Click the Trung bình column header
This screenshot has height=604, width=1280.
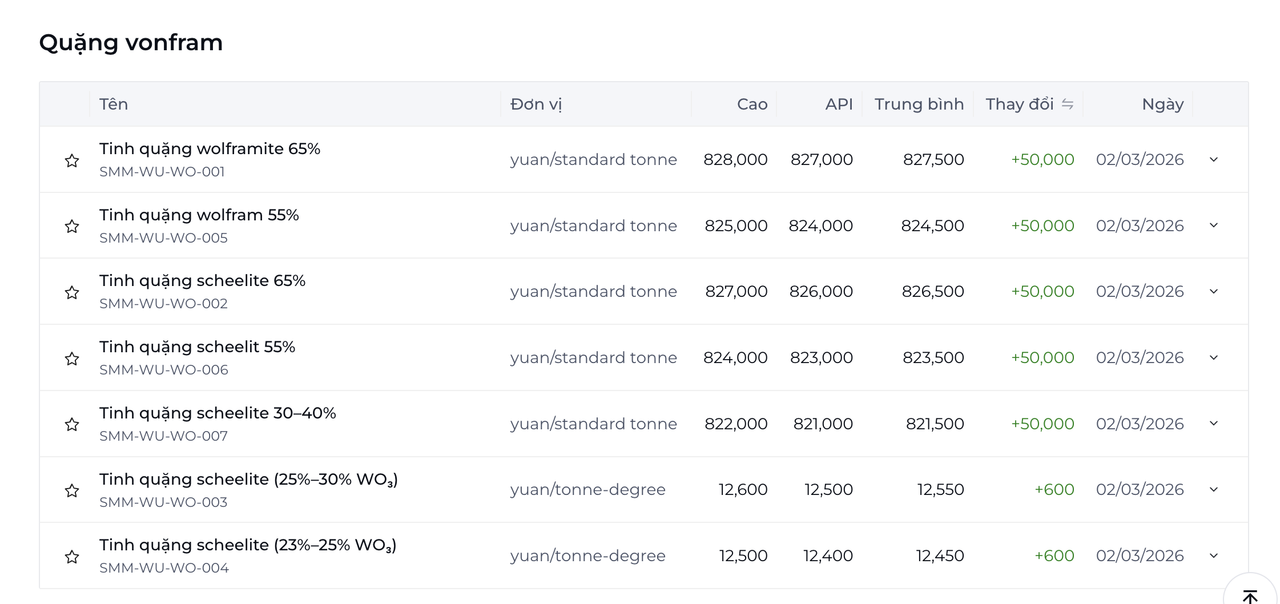click(x=918, y=104)
